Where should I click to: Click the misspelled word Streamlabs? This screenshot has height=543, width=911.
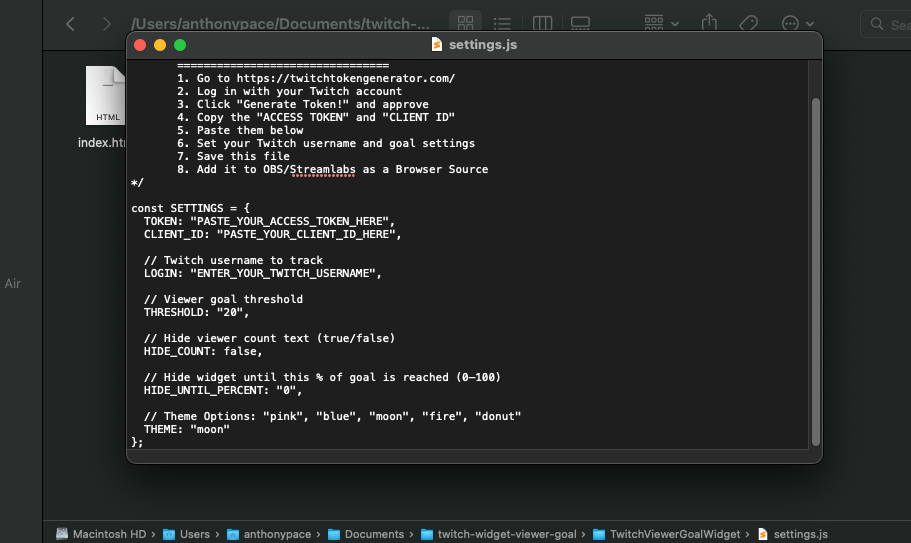(322, 170)
